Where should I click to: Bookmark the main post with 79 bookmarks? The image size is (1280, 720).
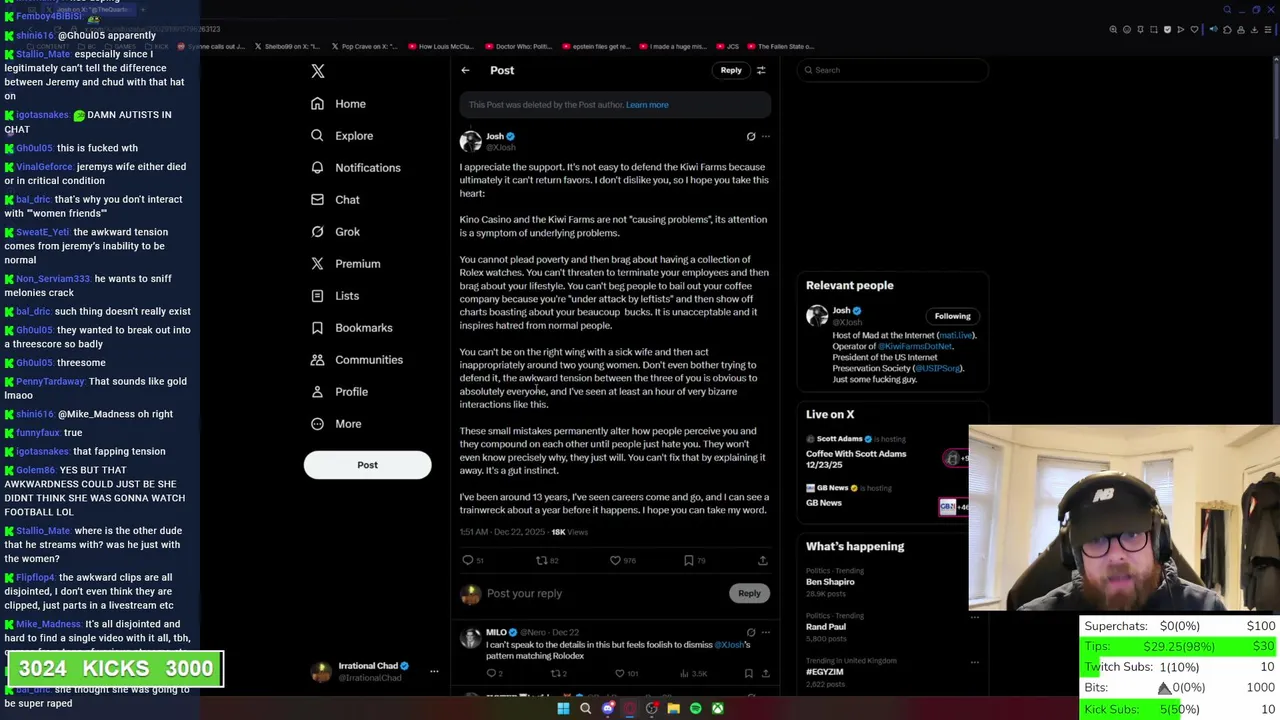688,561
